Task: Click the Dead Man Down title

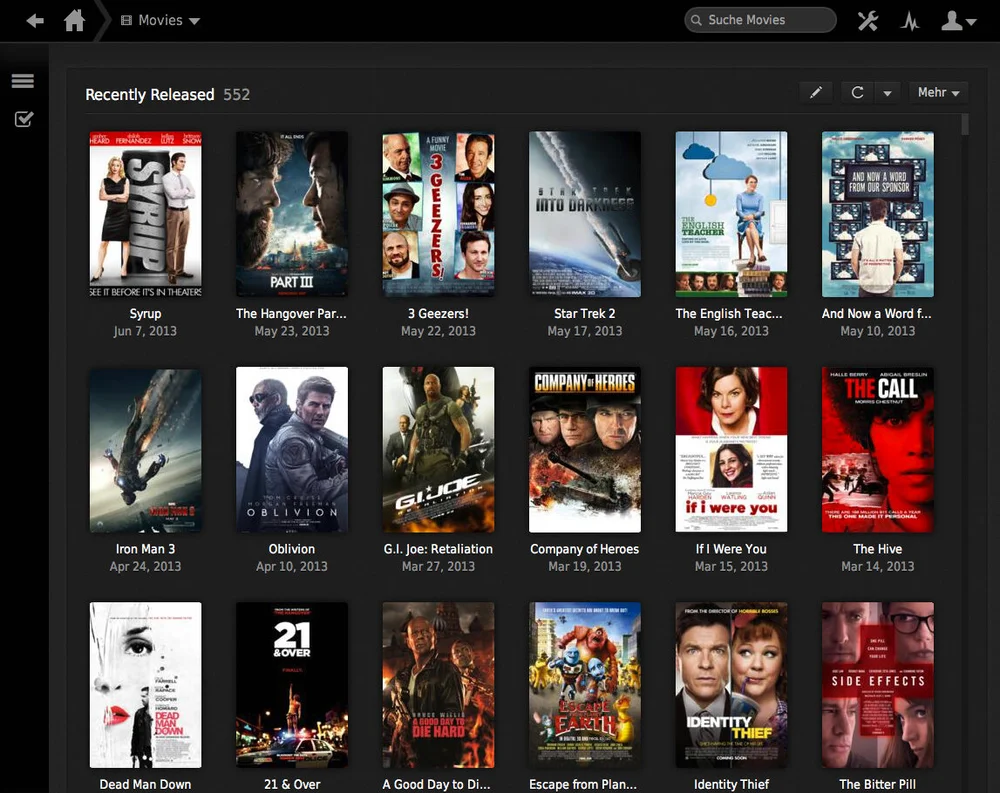Action: (x=145, y=785)
